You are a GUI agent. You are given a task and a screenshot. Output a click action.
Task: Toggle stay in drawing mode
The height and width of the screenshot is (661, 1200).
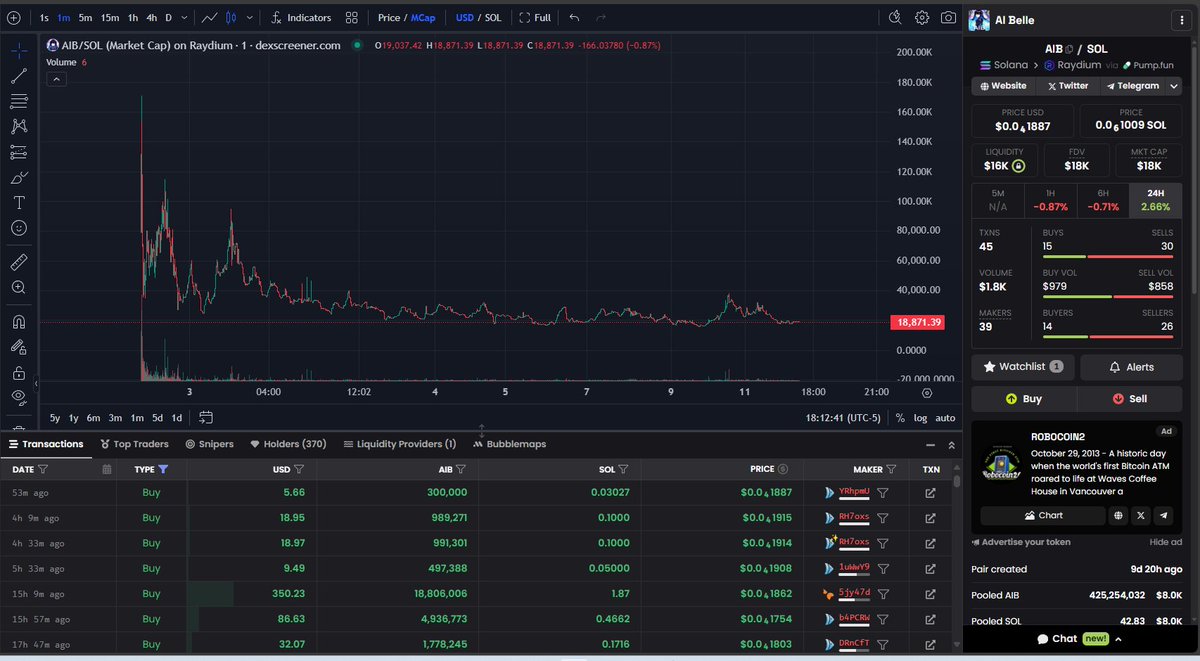[18, 347]
